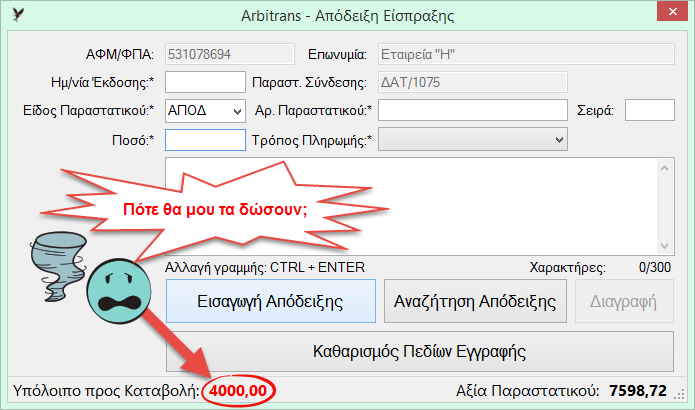Viewport: 695px width, 410px height.
Task: Focus the Ημ/νία Έκδοσης input field
Action: tap(205, 82)
